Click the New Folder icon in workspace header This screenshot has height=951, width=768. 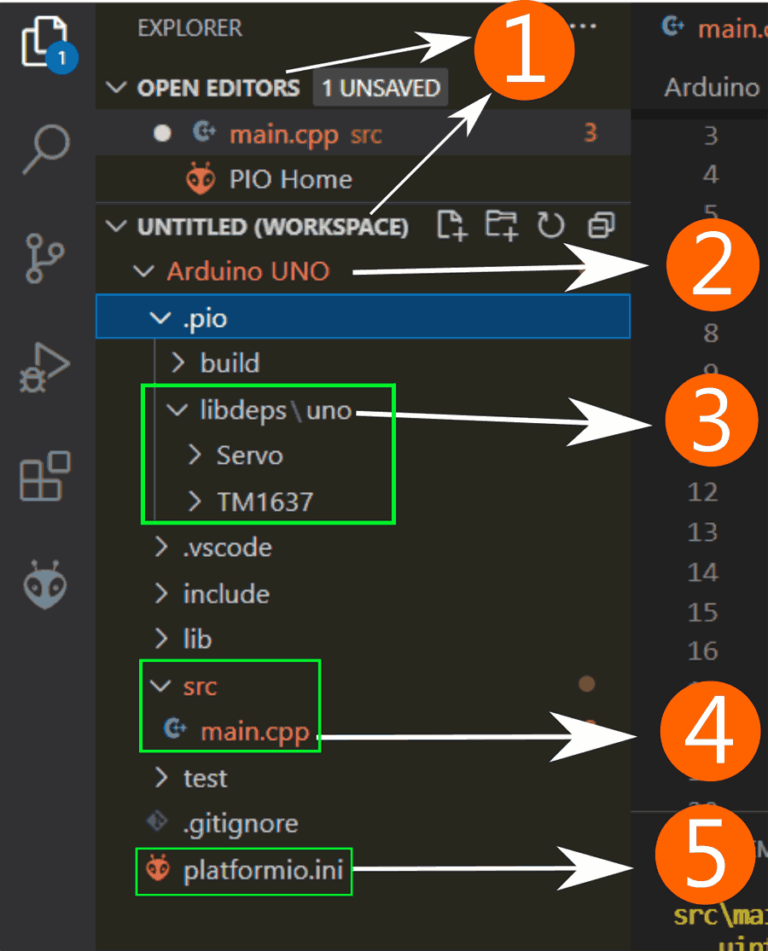tap(501, 226)
